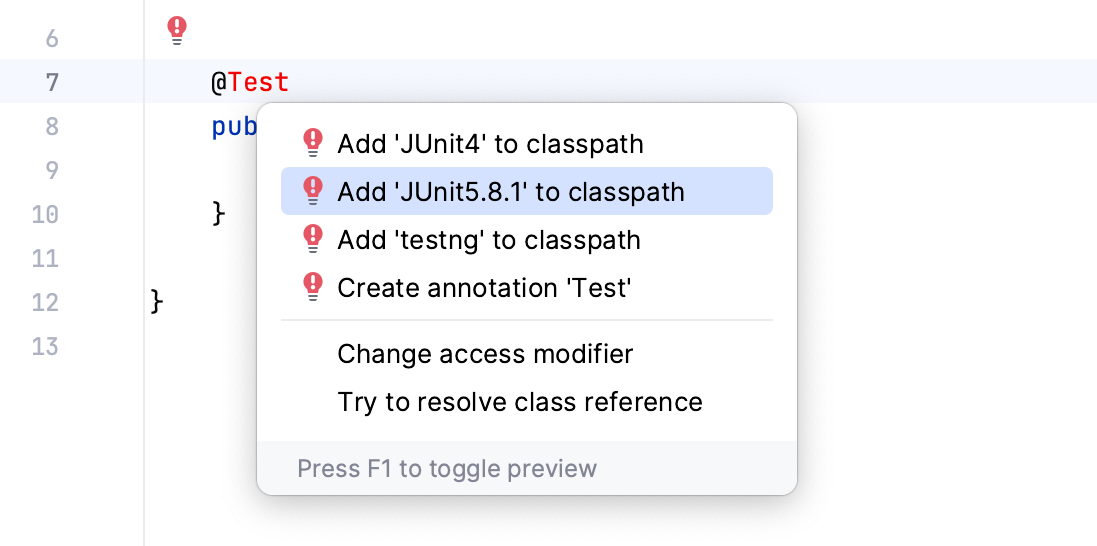
Task: Select Add 'JUnit4' to classpath
Action: [x=490, y=144]
